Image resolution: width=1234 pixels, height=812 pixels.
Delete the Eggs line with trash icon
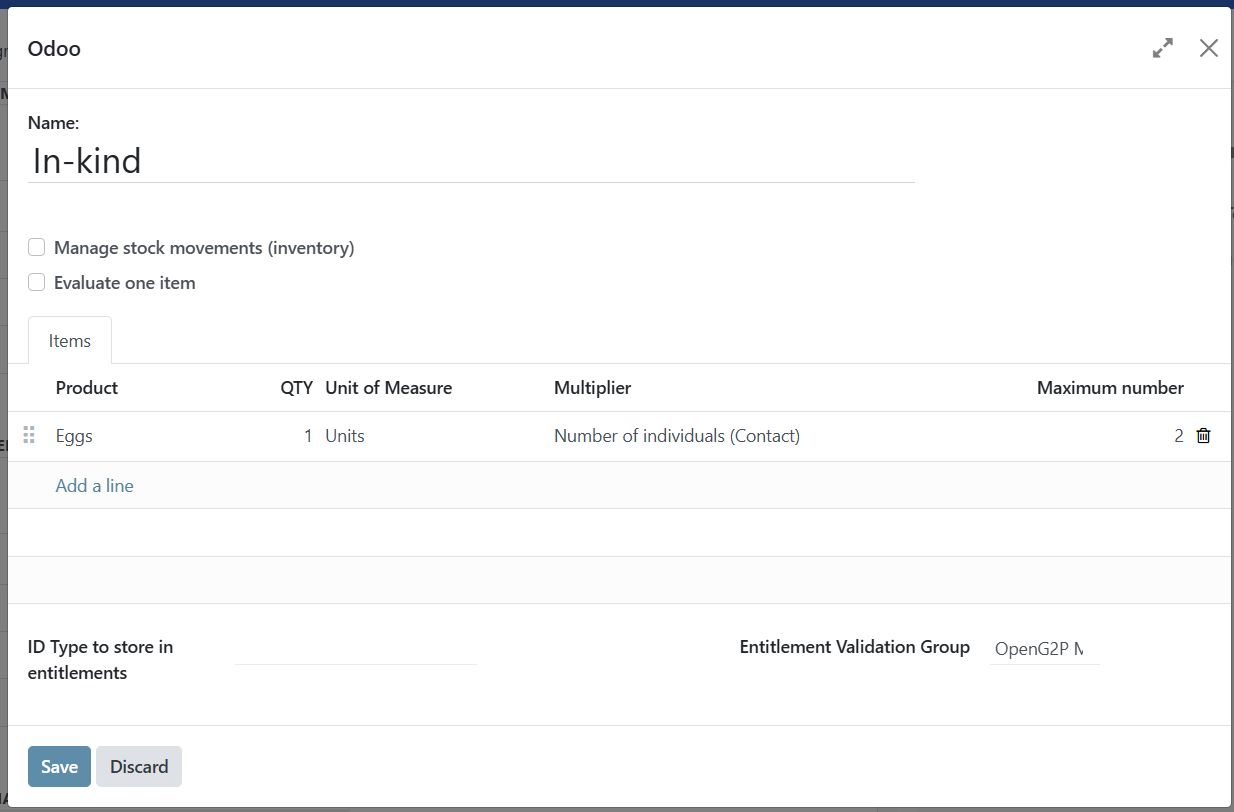1203,435
